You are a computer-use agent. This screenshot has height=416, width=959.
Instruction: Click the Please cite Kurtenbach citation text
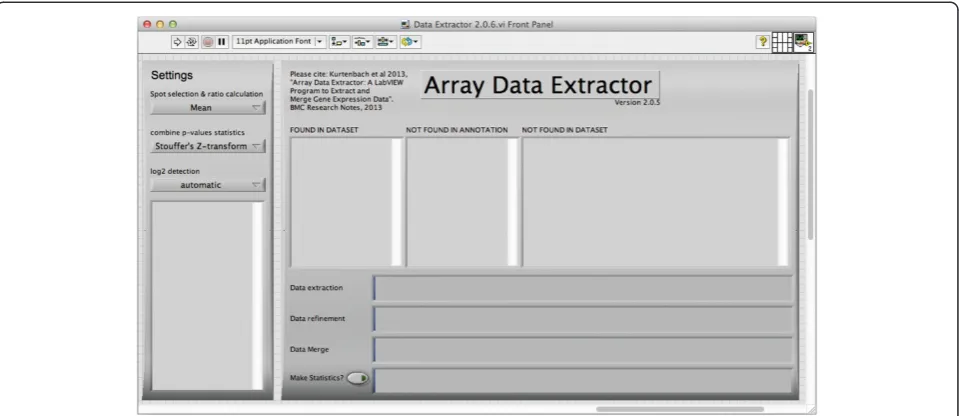[348, 90]
